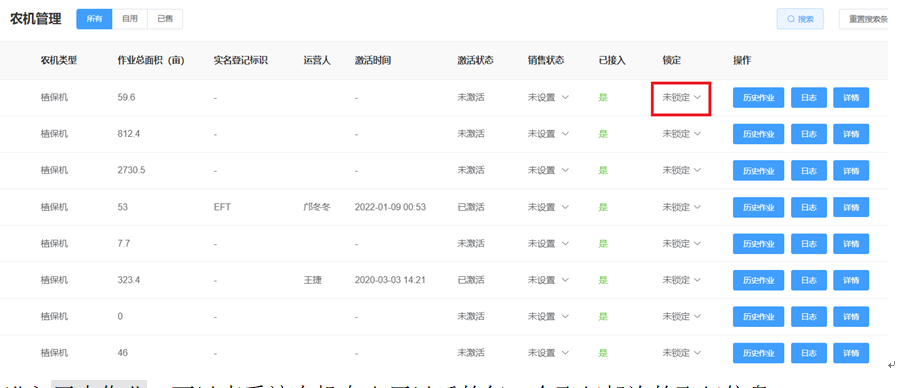Switch to the 所有 filter tab
The image size is (917, 388).
pos(94,19)
